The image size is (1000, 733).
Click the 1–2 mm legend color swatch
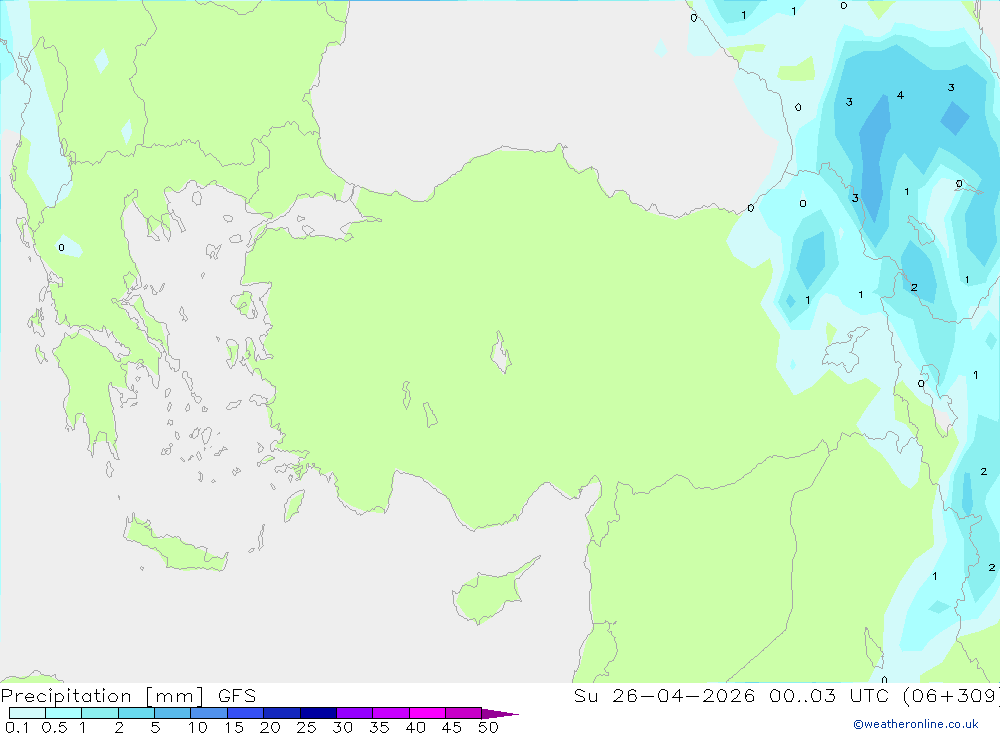[100, 713]
